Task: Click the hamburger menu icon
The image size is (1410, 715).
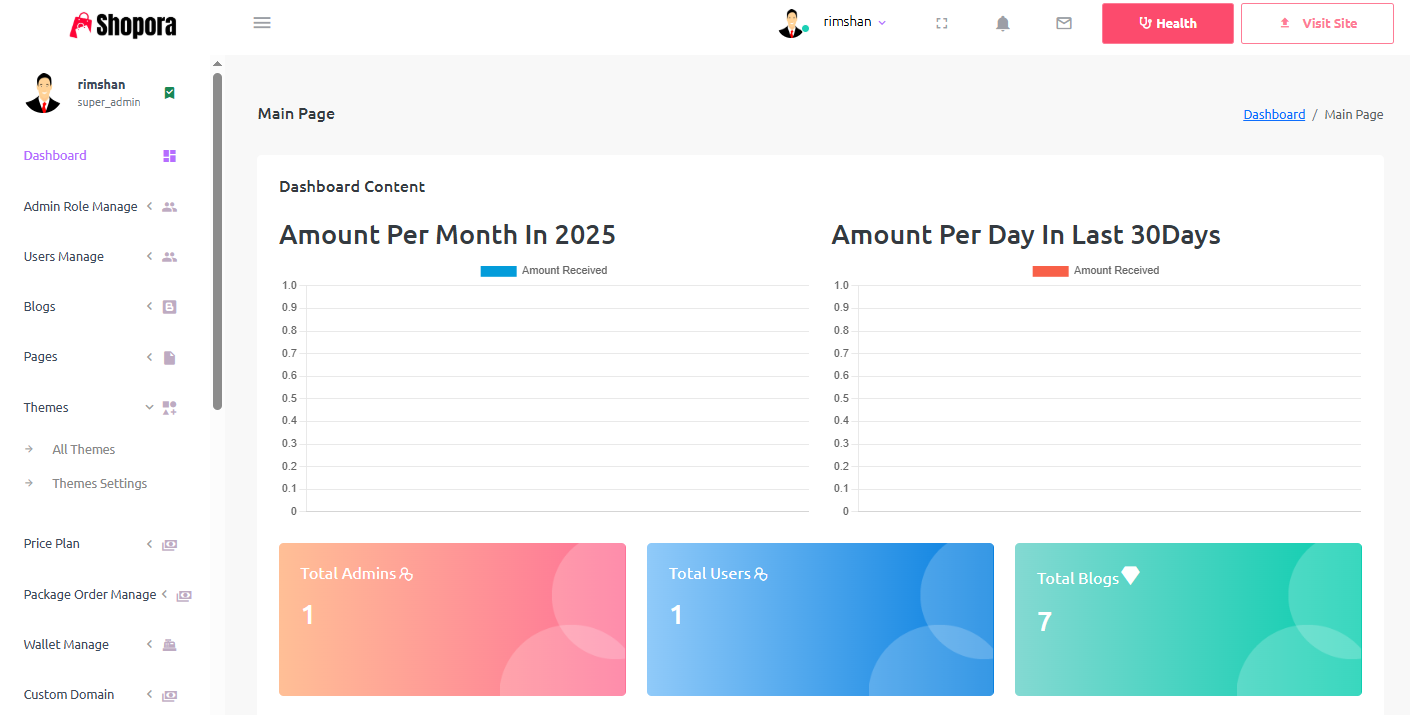Action: [x=262, y=23]
